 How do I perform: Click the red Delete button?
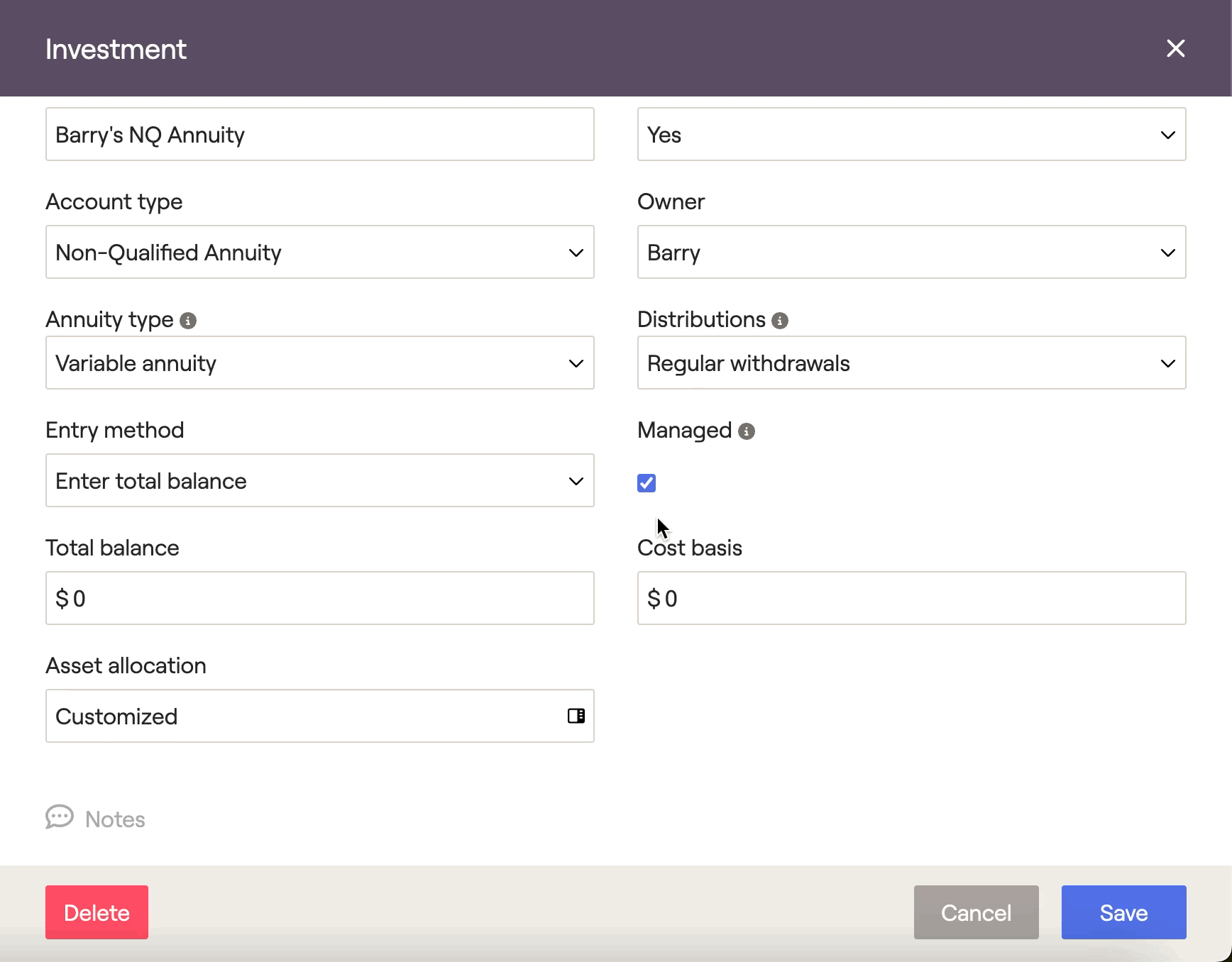(x=97, y=912)
